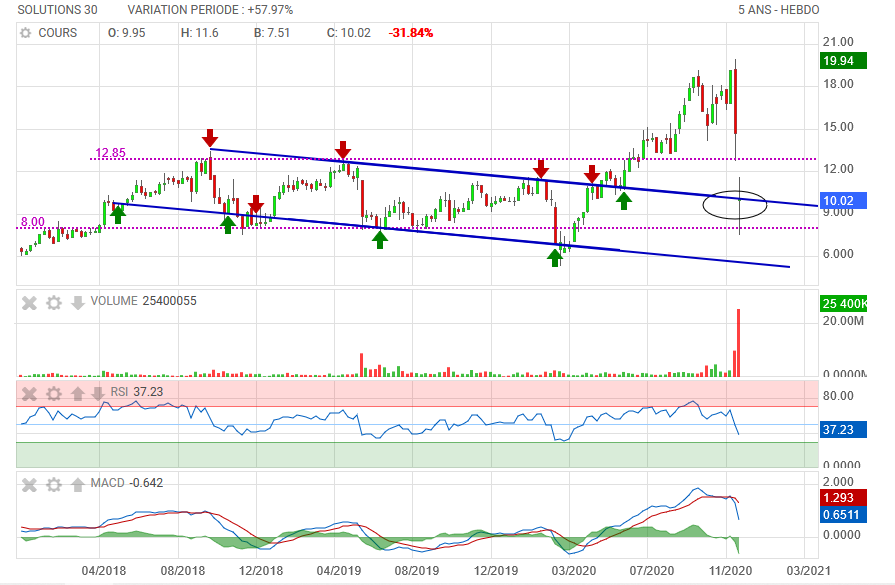The image size is (895, 585).
Task: Click the 12.85 resistance level label
Action: click(110, 152)
